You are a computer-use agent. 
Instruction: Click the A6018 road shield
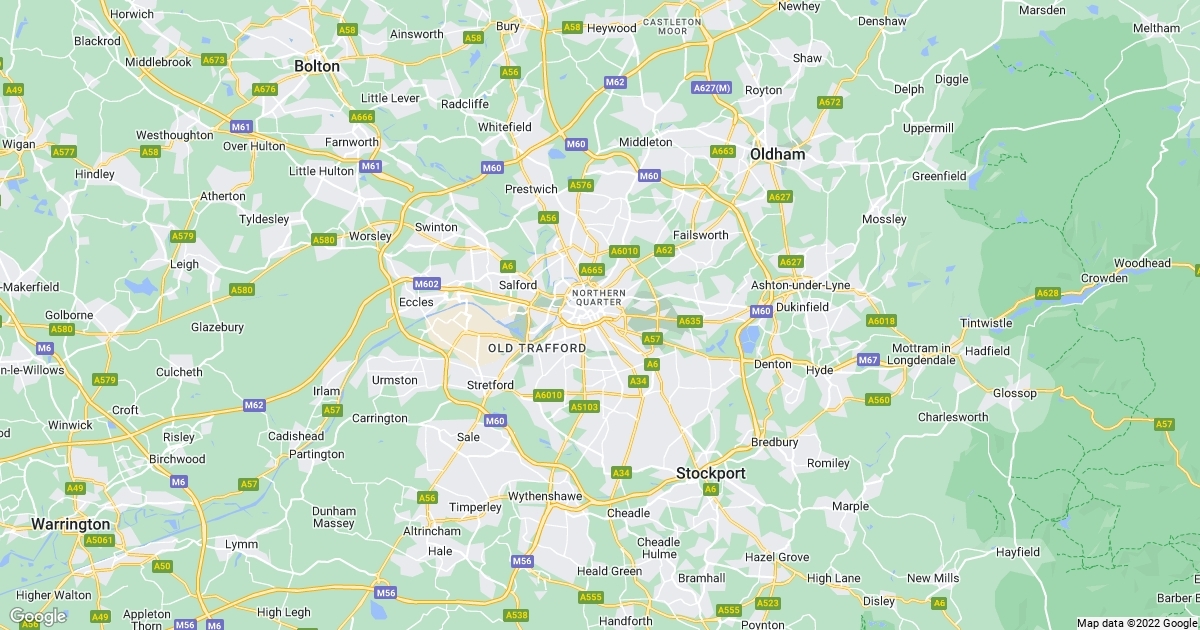(881, 321)
